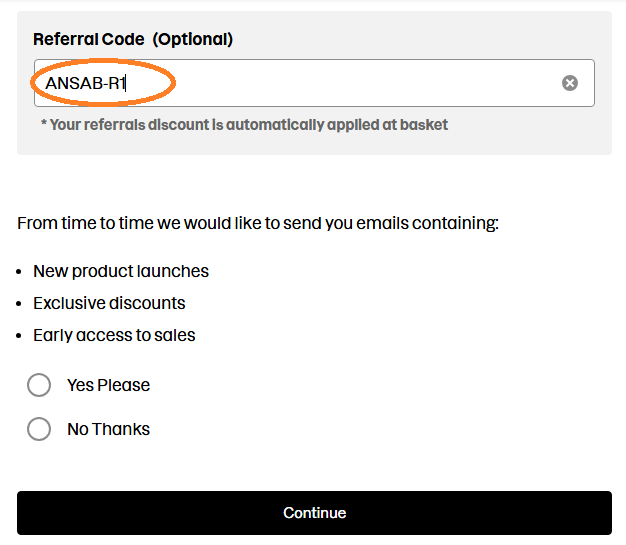Viewport: 626px width, 545px height.
Task: Choose the No Thanks radio button
Action: pyautogui.click(x=39, y=429)
